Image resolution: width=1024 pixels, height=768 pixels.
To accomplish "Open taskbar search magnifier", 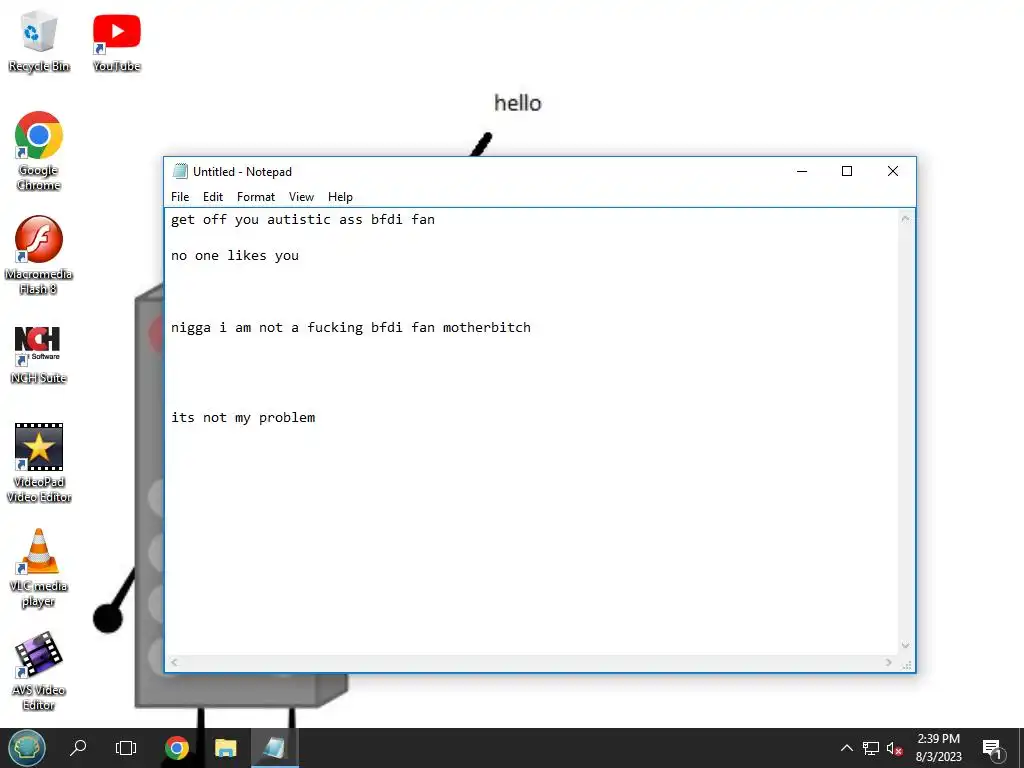I will [78, 748].
